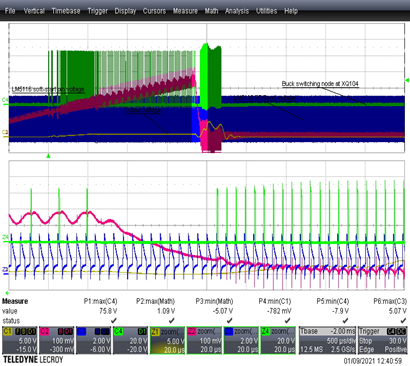
Task: Open the Z1 zoom trace descriptor
Action: click(x=167, y=340)
